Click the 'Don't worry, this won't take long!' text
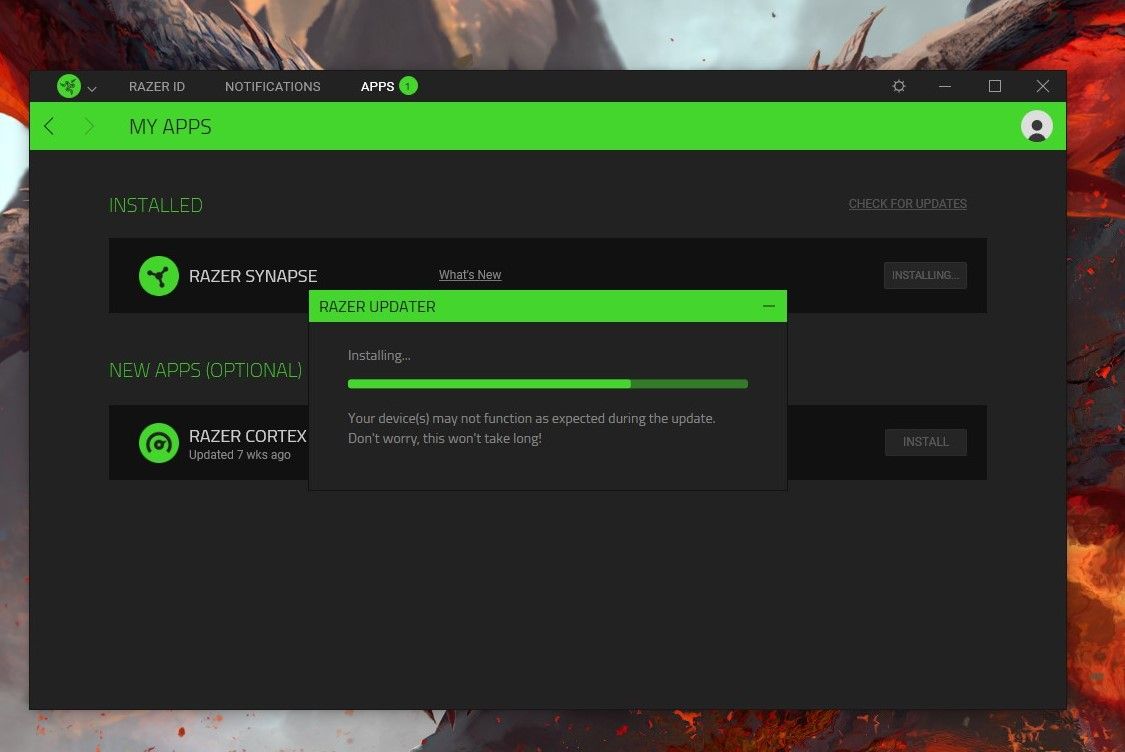The width and height of the screenshot is (1125, 752). tap(445, 438)
